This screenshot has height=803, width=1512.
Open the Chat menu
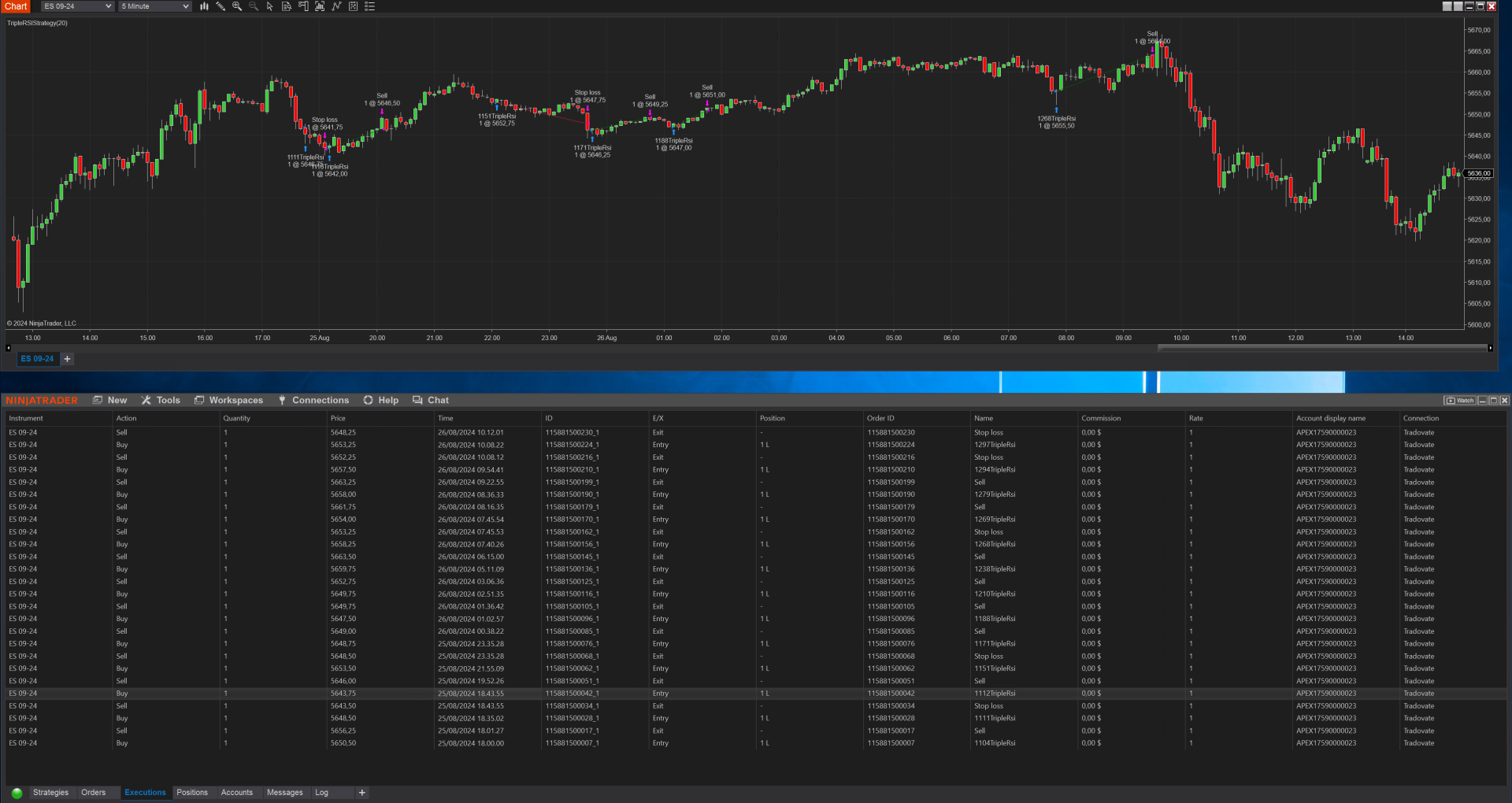click(x=431, y=400)
